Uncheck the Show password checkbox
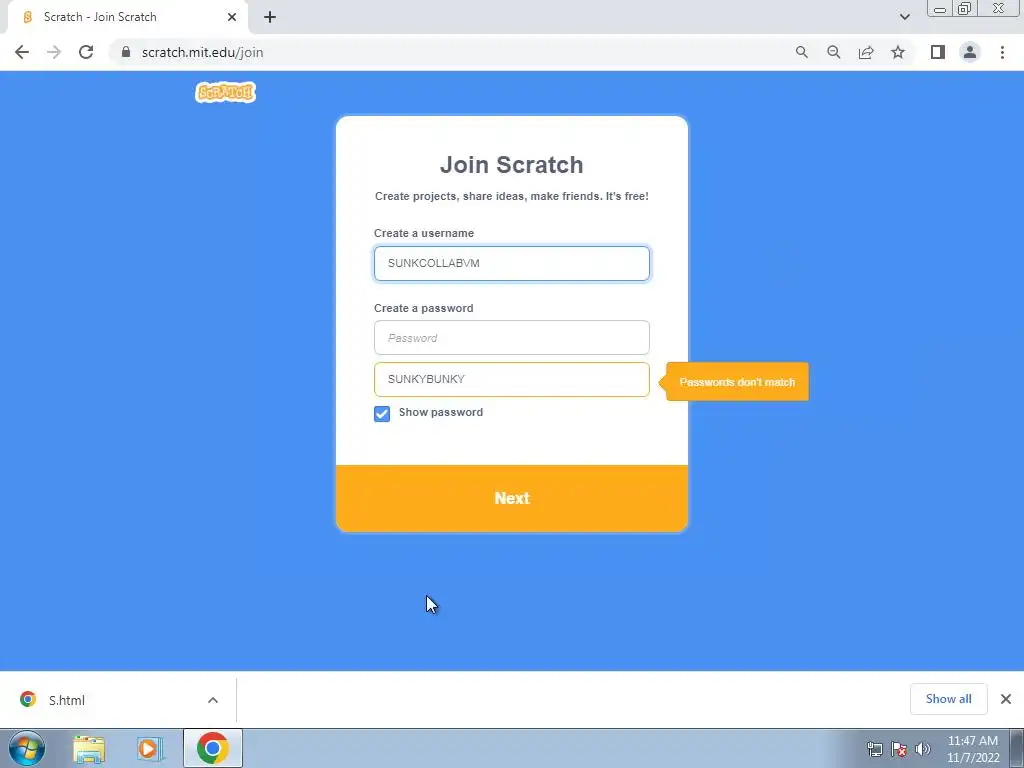This screenshot has height=768, width=1024. click(x=382, y=413)
